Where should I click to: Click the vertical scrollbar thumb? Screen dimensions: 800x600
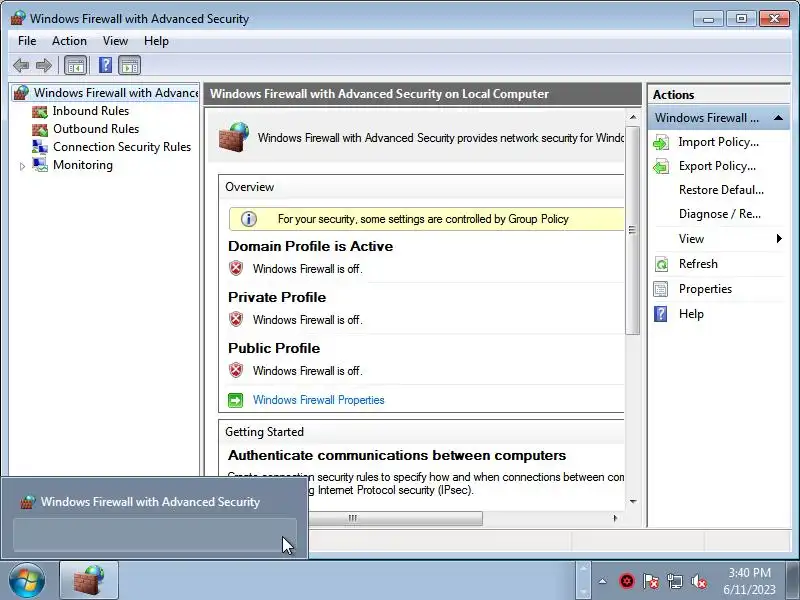(x=633, y=231)
